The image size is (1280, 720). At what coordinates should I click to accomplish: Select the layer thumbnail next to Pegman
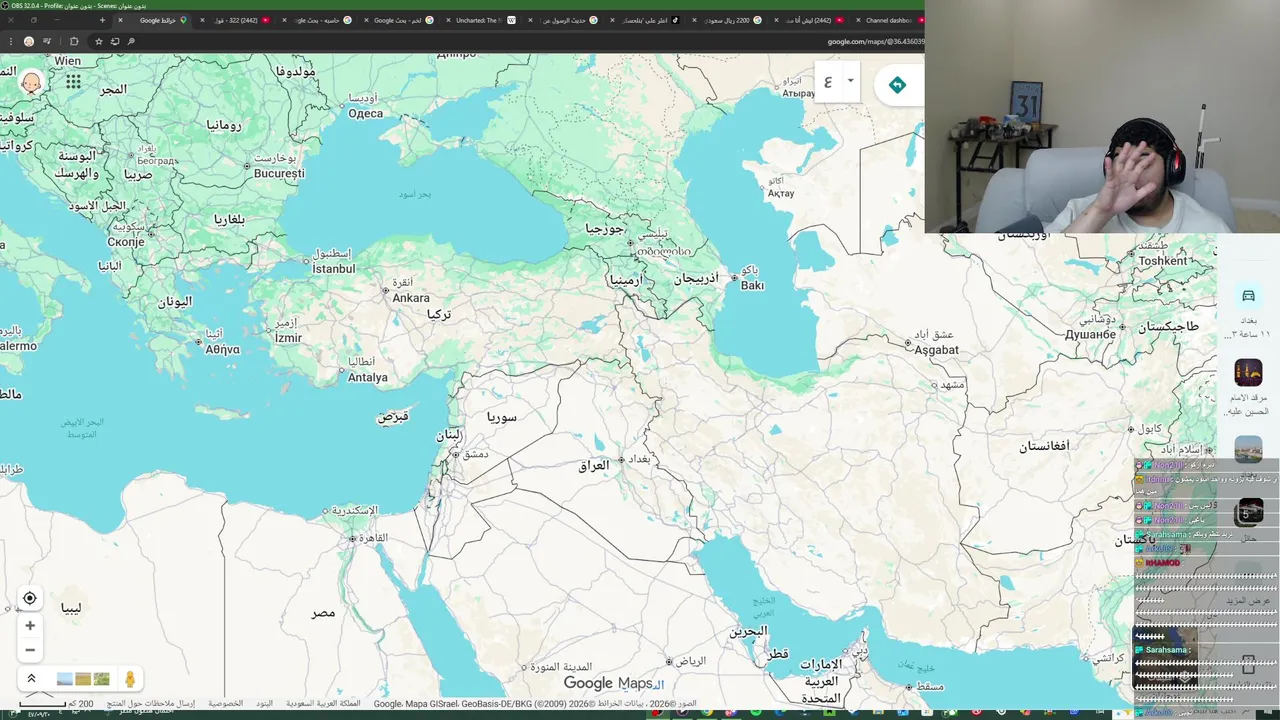(101, 679)
